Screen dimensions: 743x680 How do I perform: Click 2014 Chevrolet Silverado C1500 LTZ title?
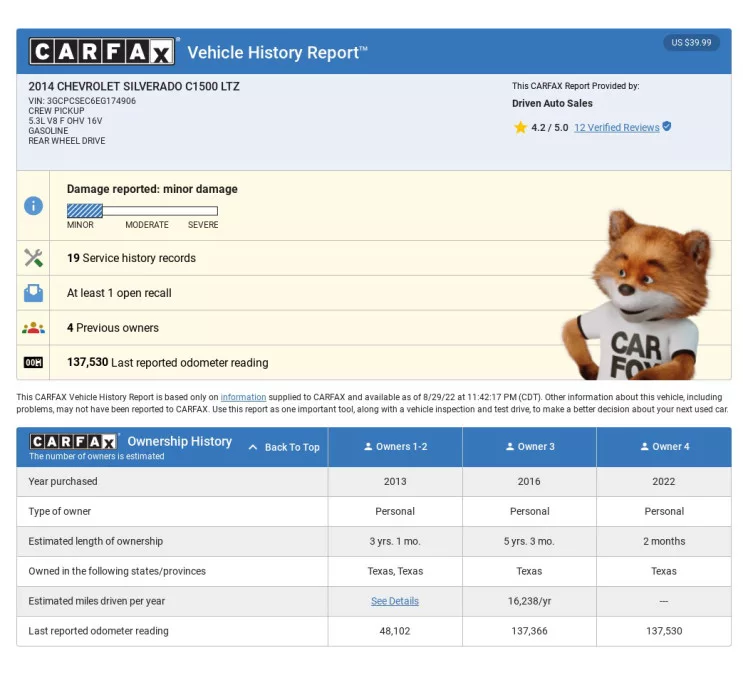(x=134, y=86)
